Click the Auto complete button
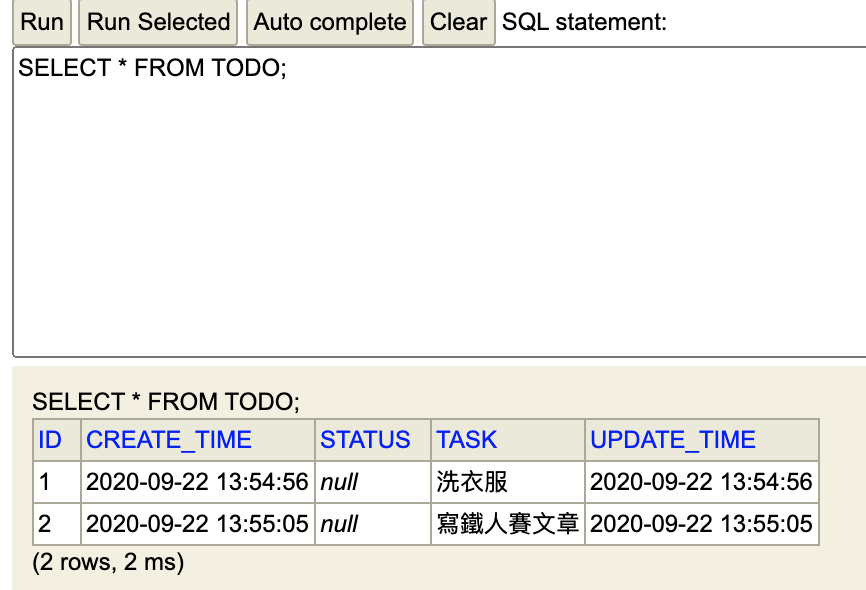Image resolution: width=866 pixels, height=590 pixels. [x=330, y=22]
